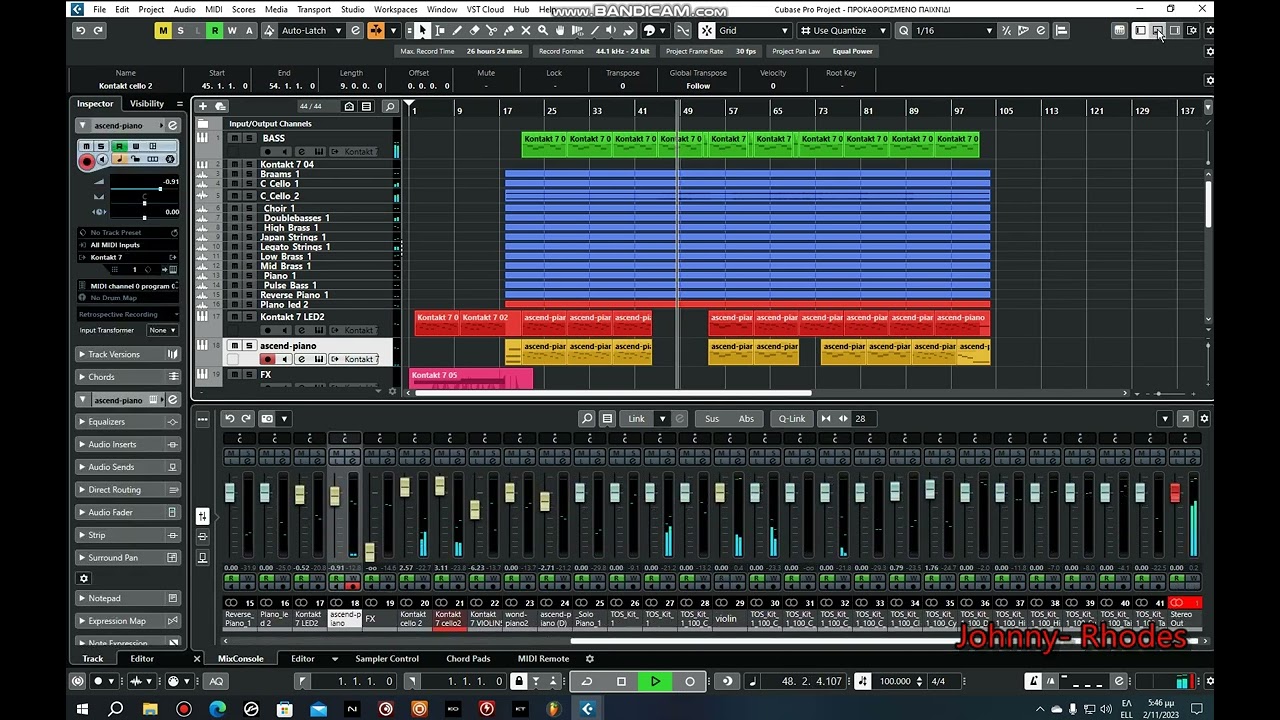The height and width of the screenshot is (720, 1280).
Task: Select the Range Selection tool
Action: click(x=440, y=31)
